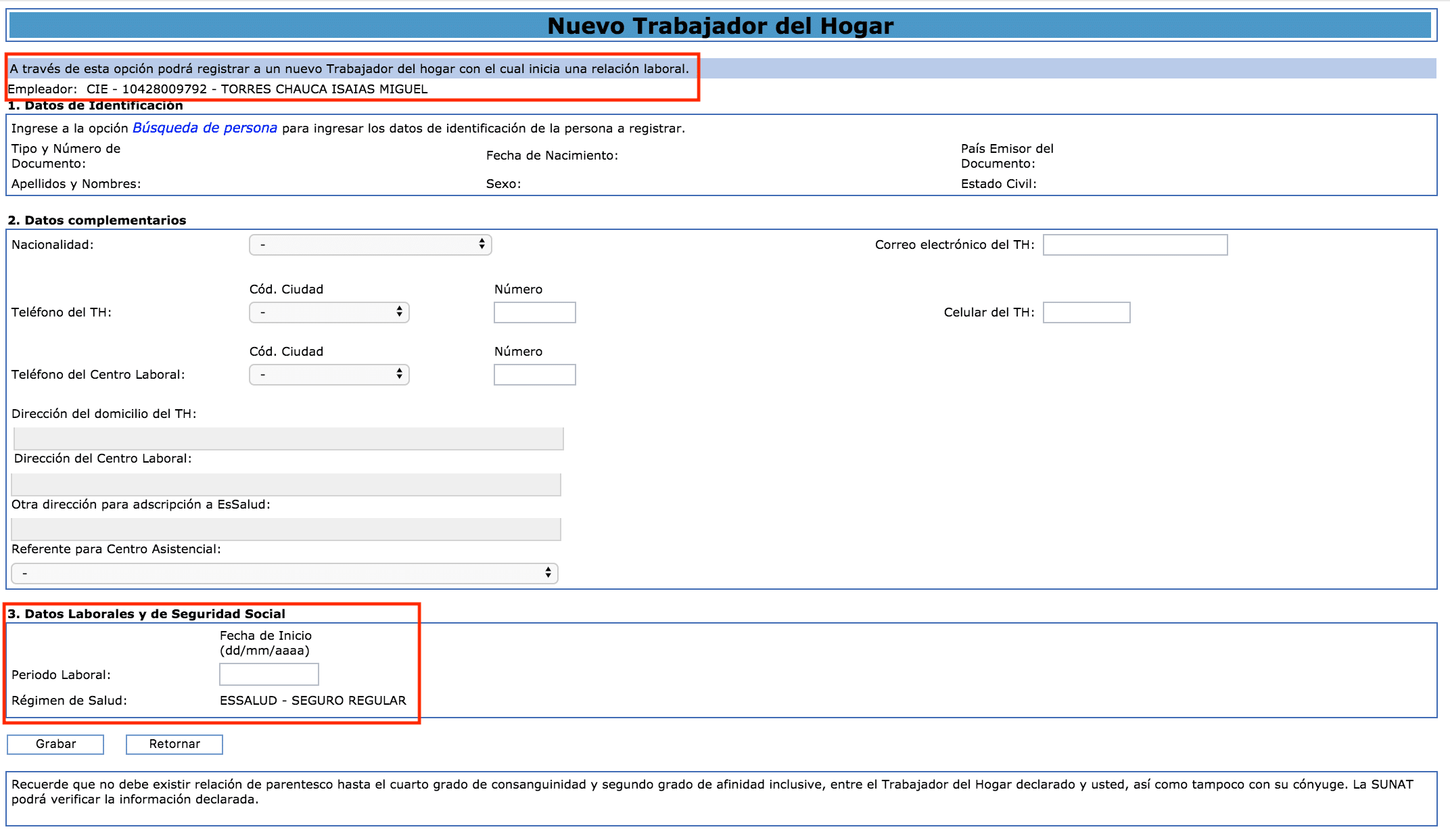Click Número field for Teléfono del Centro Laboral
Screen dimensions: 1450x840
click(x=534, y=374)
